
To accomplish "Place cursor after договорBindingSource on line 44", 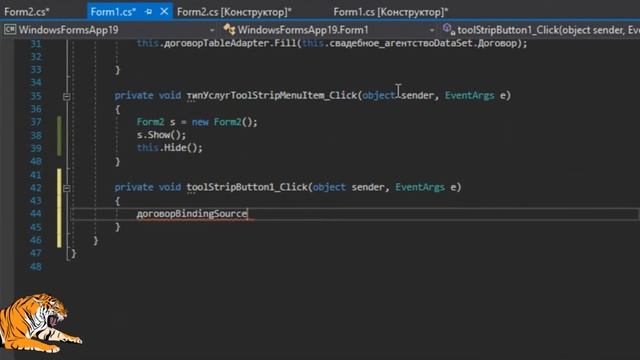I will tap(248, 214).
